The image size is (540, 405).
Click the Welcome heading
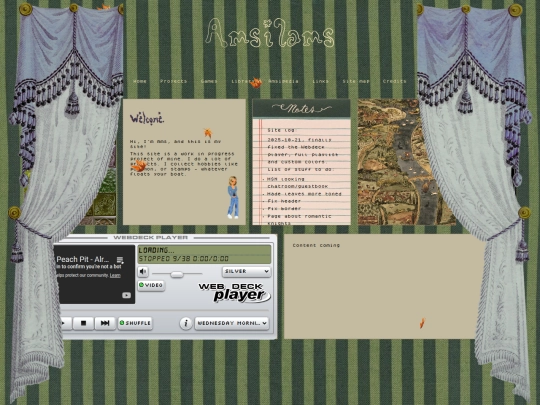point(147,118)
